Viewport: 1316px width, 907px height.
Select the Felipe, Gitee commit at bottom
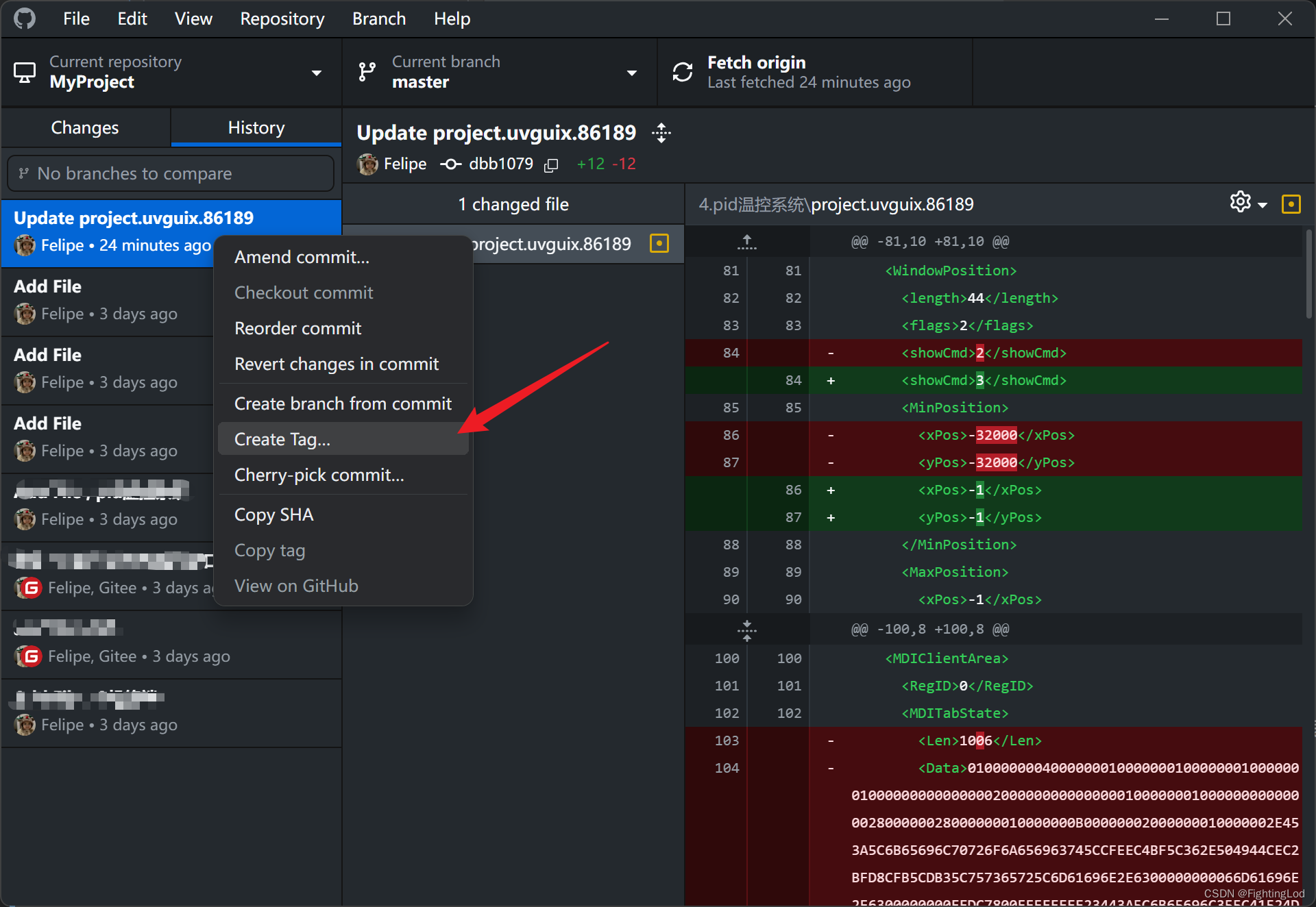[171, 644]
